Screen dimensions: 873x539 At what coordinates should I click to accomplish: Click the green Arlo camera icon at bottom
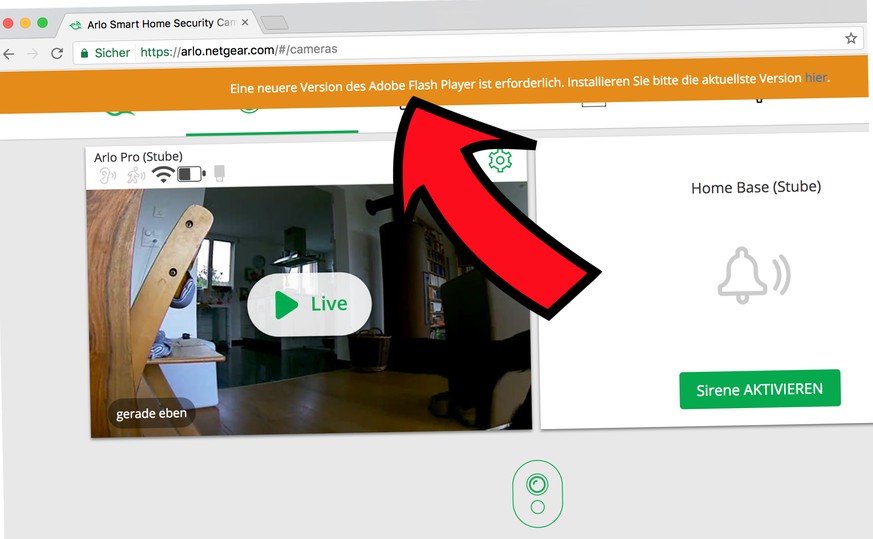pyautogui.click(x=537, y=492)
